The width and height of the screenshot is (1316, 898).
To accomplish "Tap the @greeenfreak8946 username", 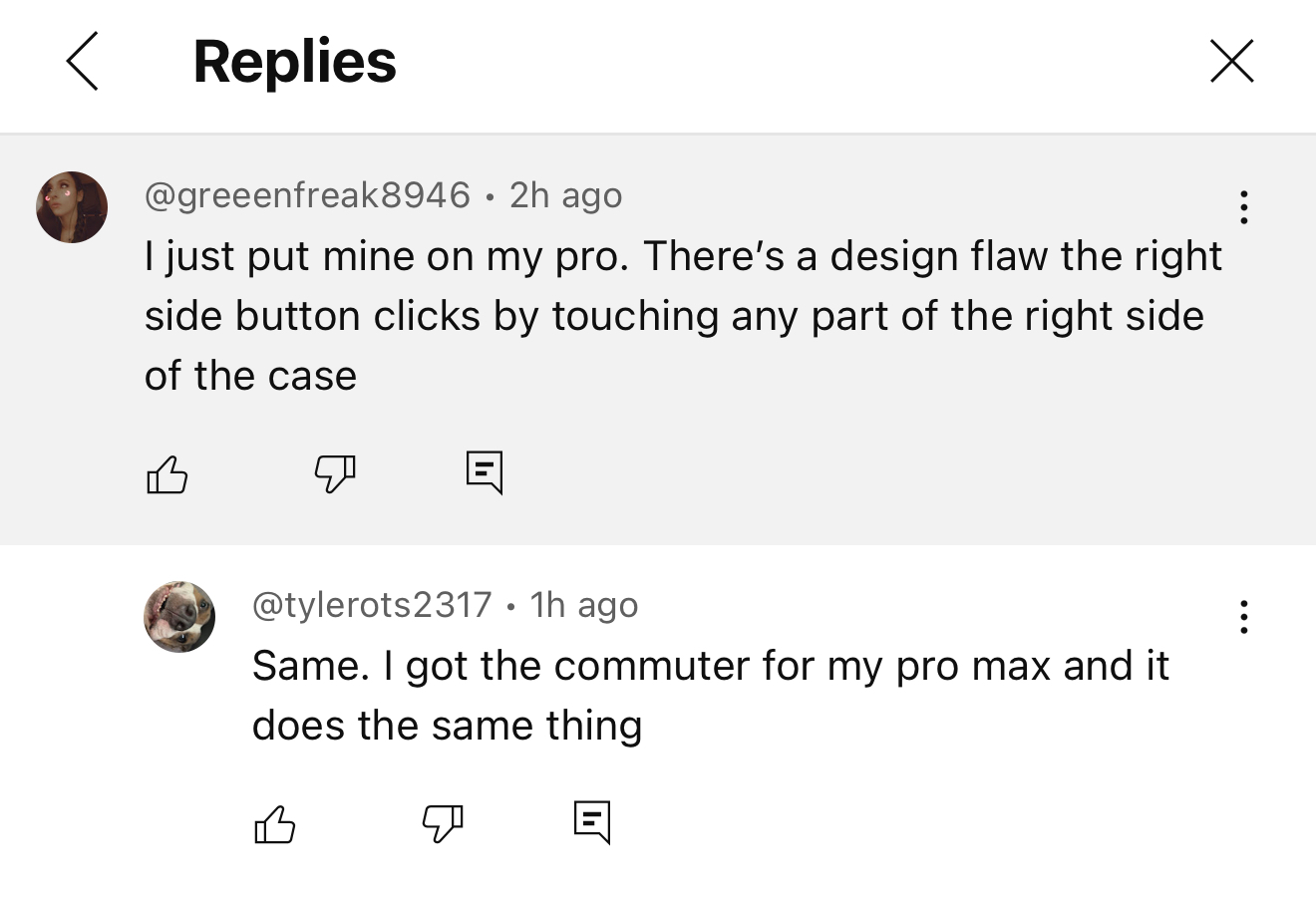I will 307,194.
